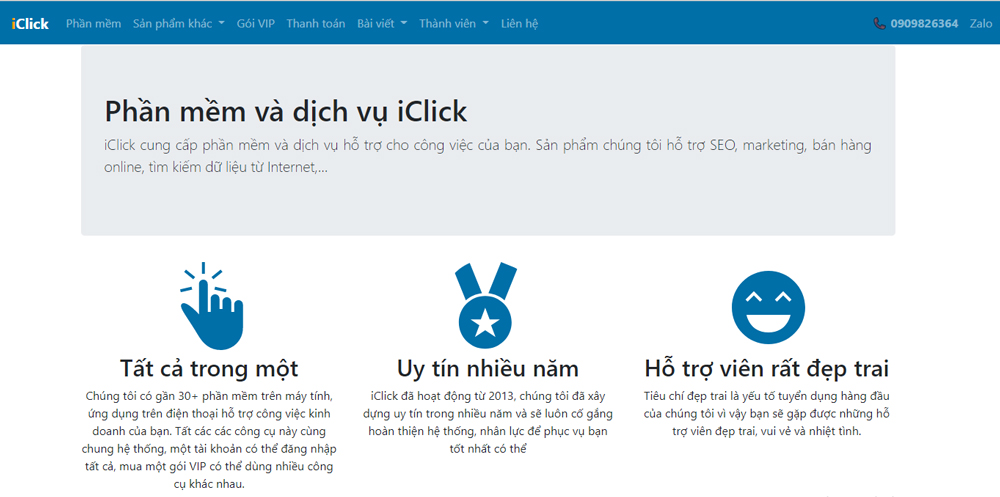This screenshot has width=1000, height=497.
Task: Click the iClick brand logo
Action: tap(30, 24)
